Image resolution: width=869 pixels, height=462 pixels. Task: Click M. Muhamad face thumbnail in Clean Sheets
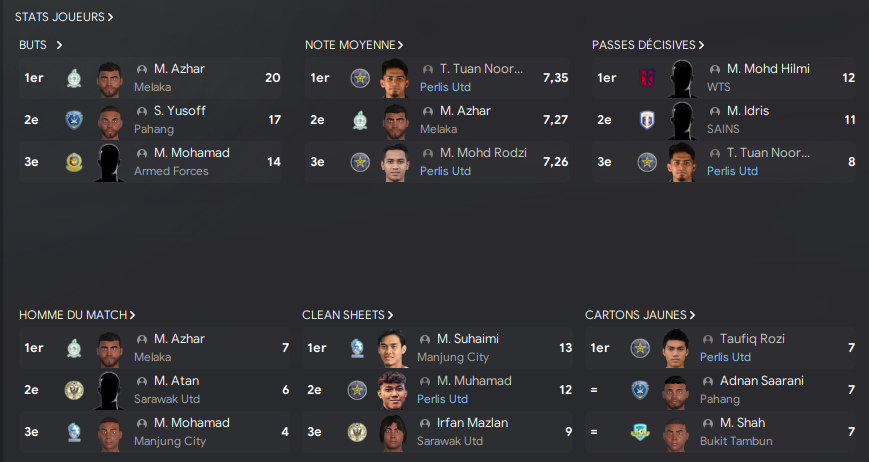(x=392, y=390)
